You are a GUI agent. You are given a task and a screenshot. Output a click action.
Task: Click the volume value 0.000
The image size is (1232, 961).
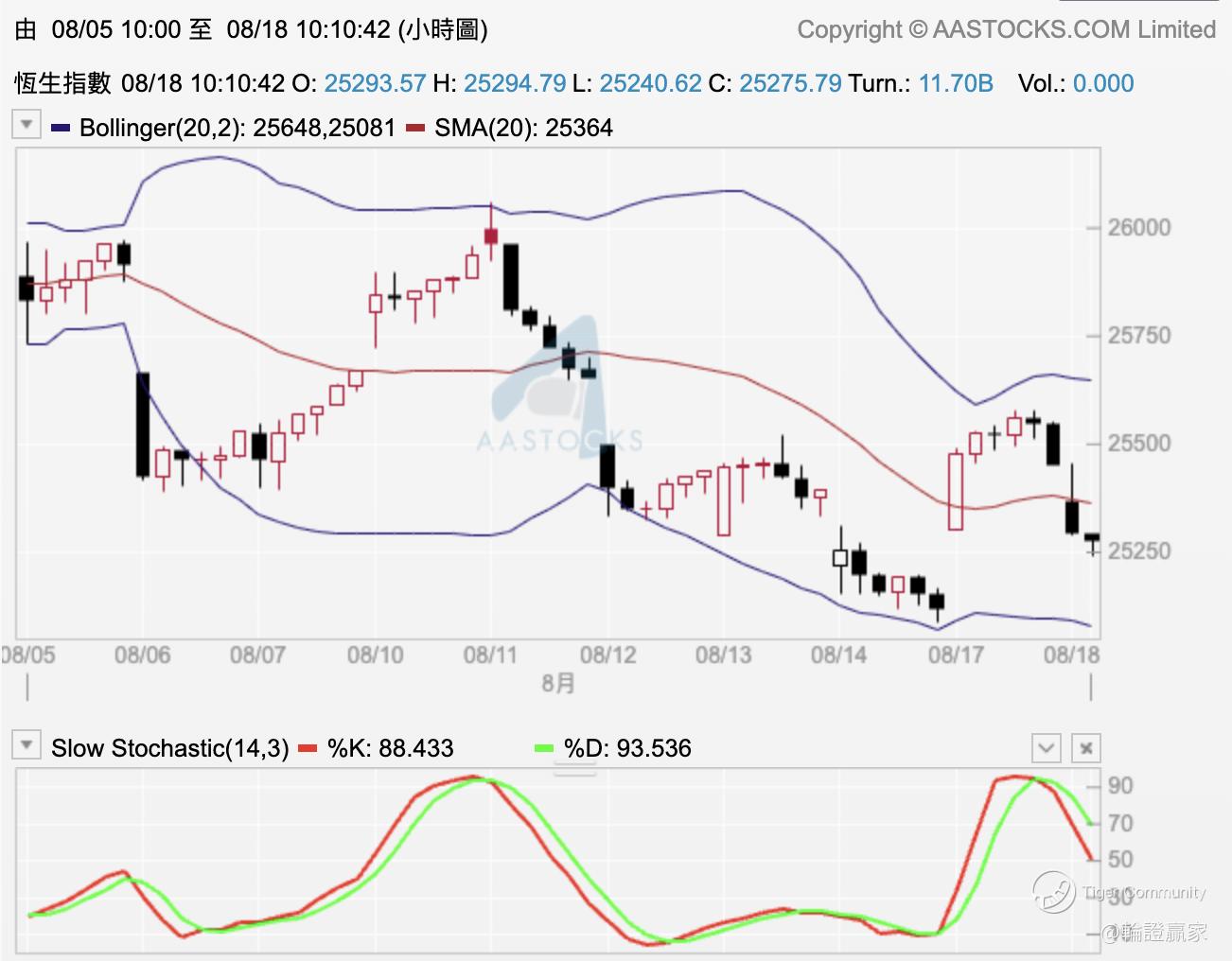pos(1103,83)
